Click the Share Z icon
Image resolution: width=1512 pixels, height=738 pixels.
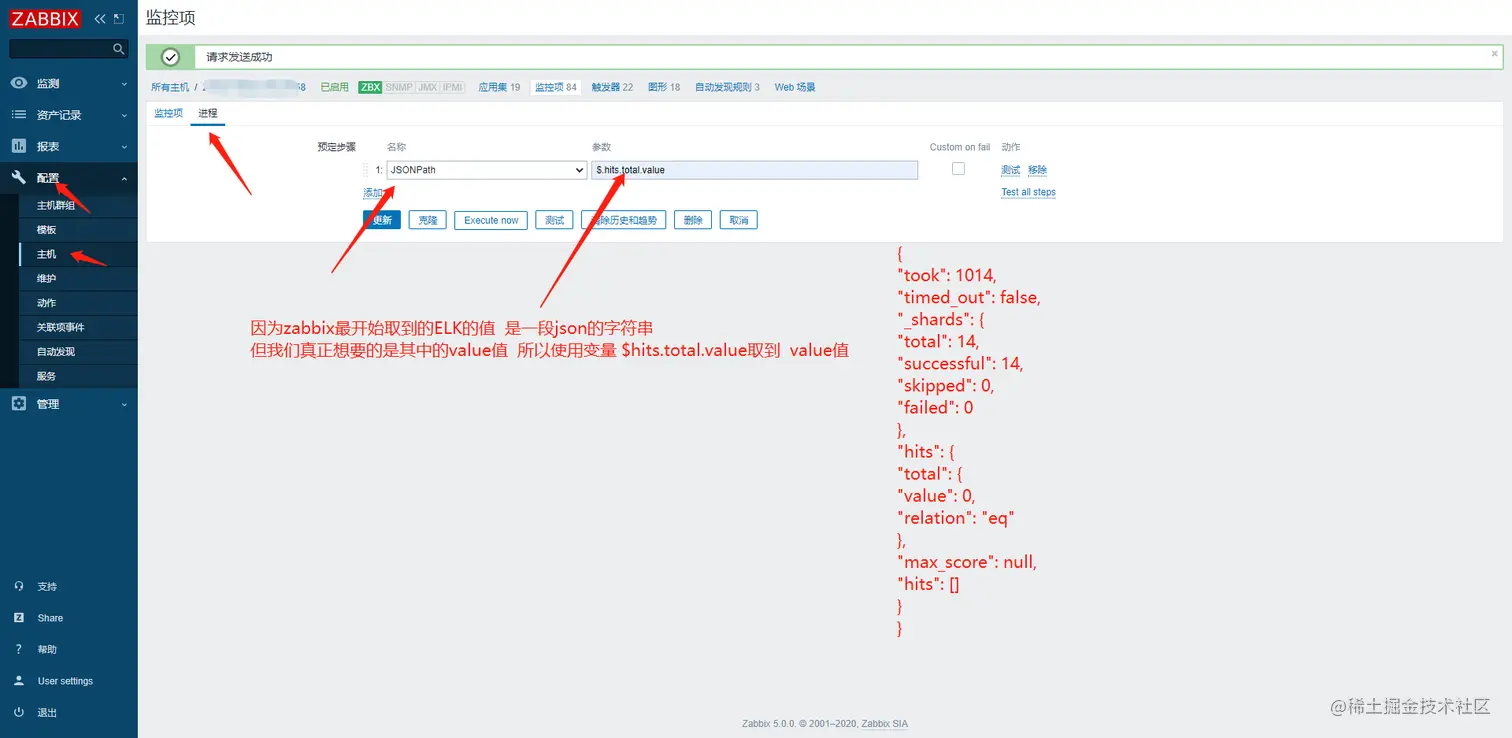pos(19,618)
